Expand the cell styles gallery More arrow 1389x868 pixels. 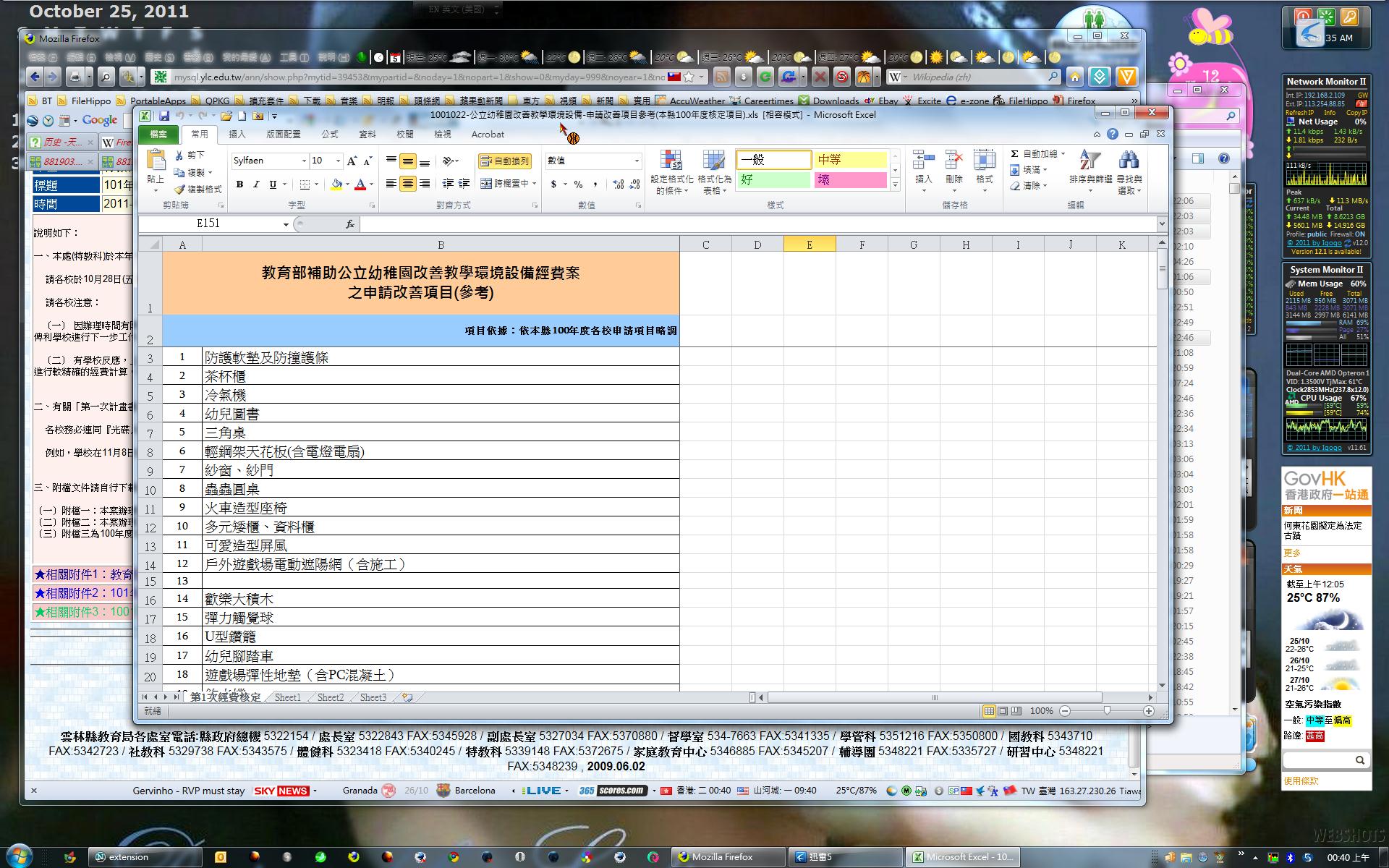(896, 185)
